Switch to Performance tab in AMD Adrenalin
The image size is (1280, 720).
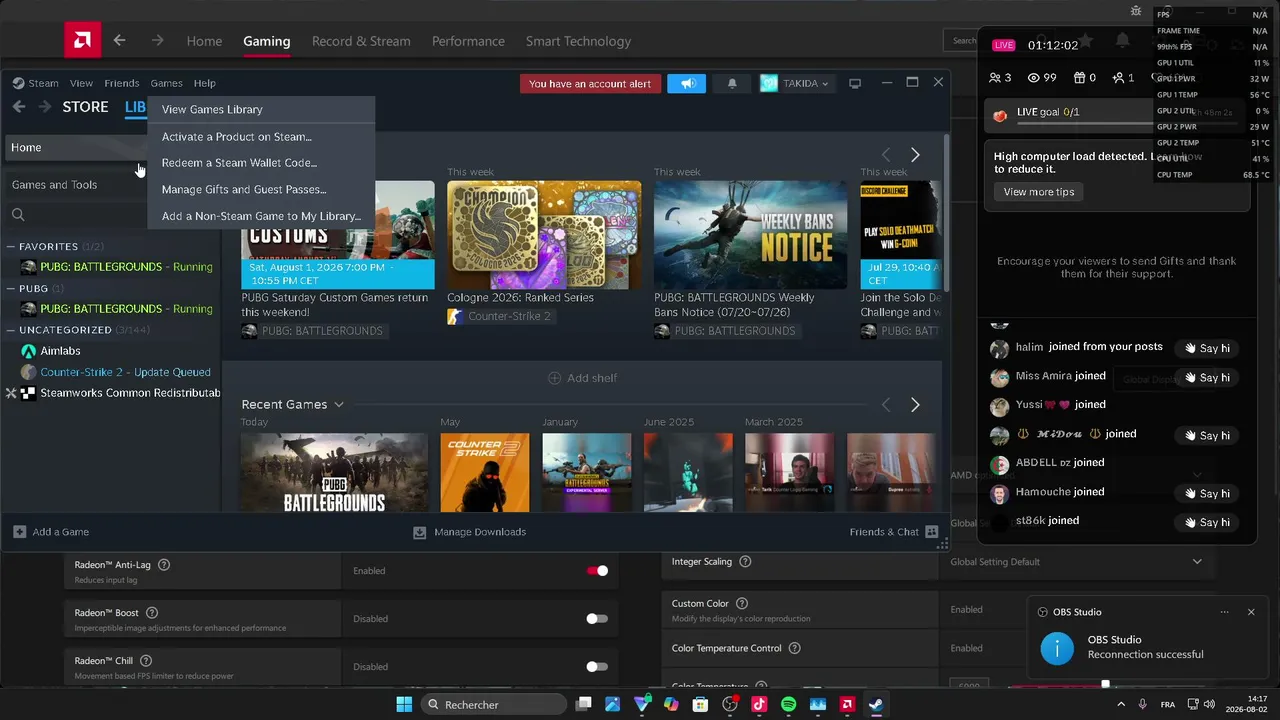pos(468,41)
